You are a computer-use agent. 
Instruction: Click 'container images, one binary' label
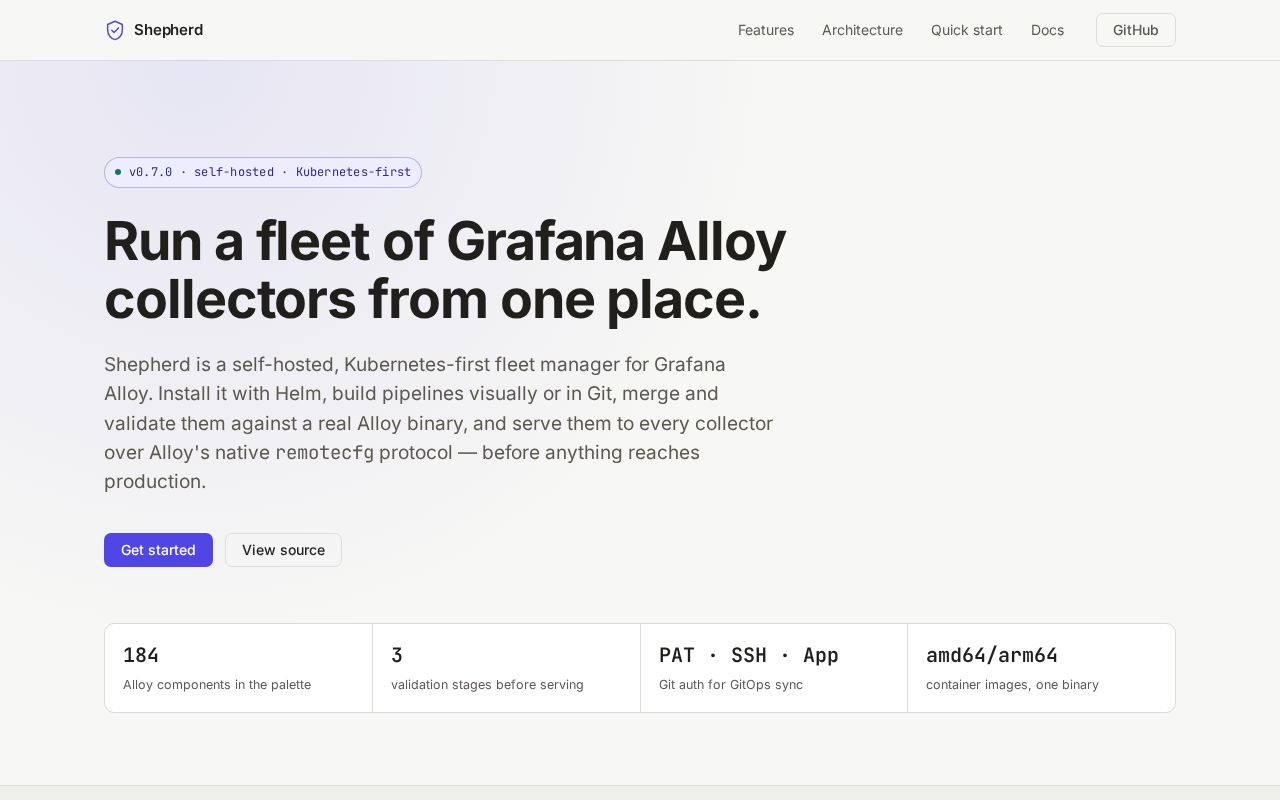[1012, 685]
